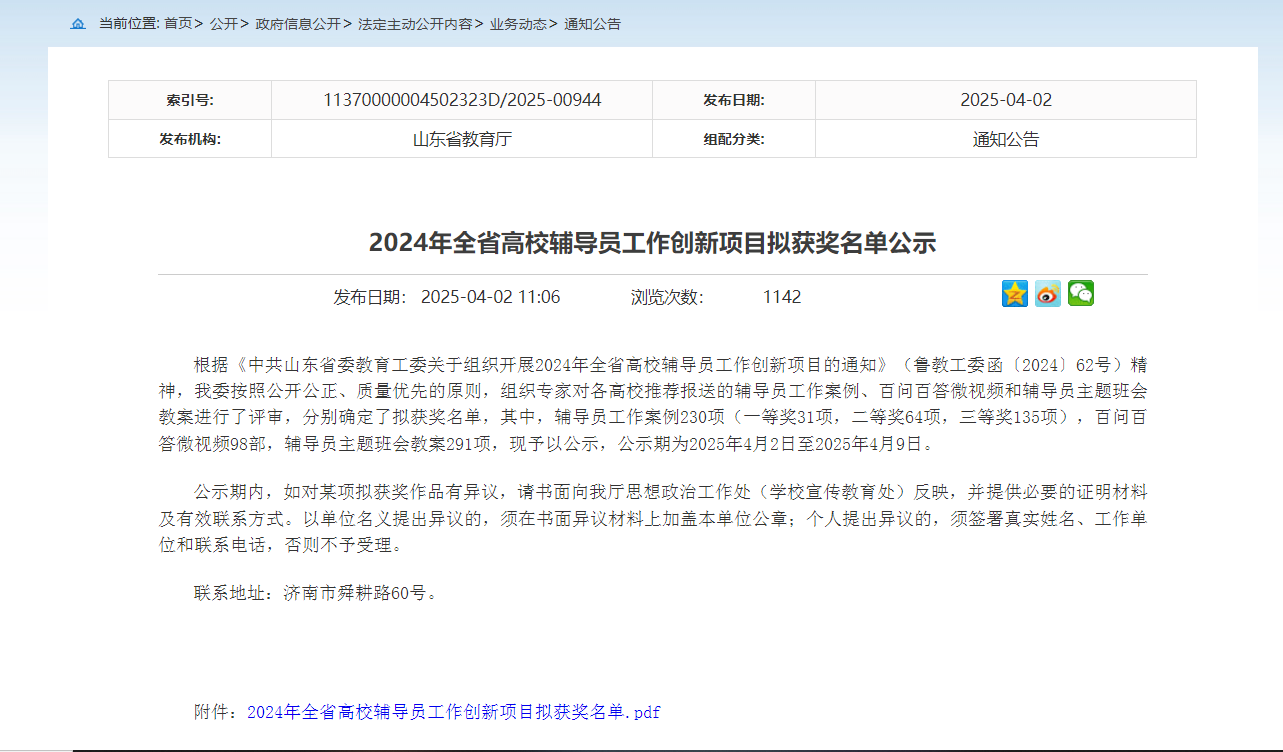Click the 2025-04-02 date in the info table
The image size is (1283, 752).
1006,100
